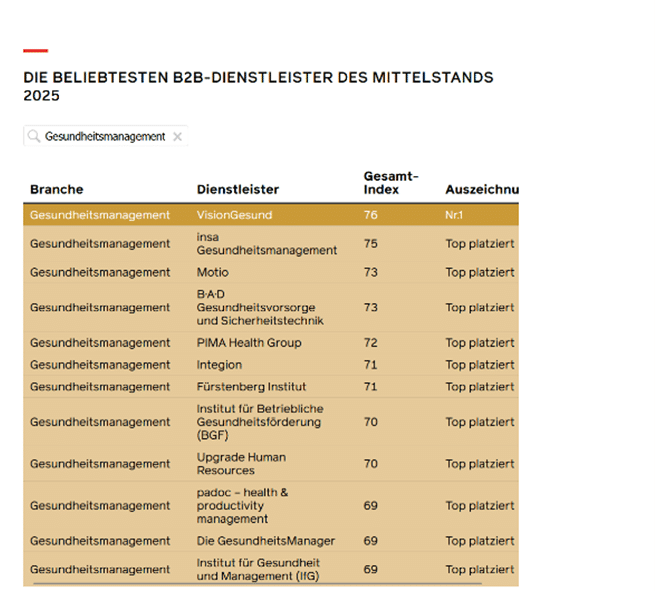Click the PIMA Health Group entry
Screen dimensions: 655x591
pos(249,342)
